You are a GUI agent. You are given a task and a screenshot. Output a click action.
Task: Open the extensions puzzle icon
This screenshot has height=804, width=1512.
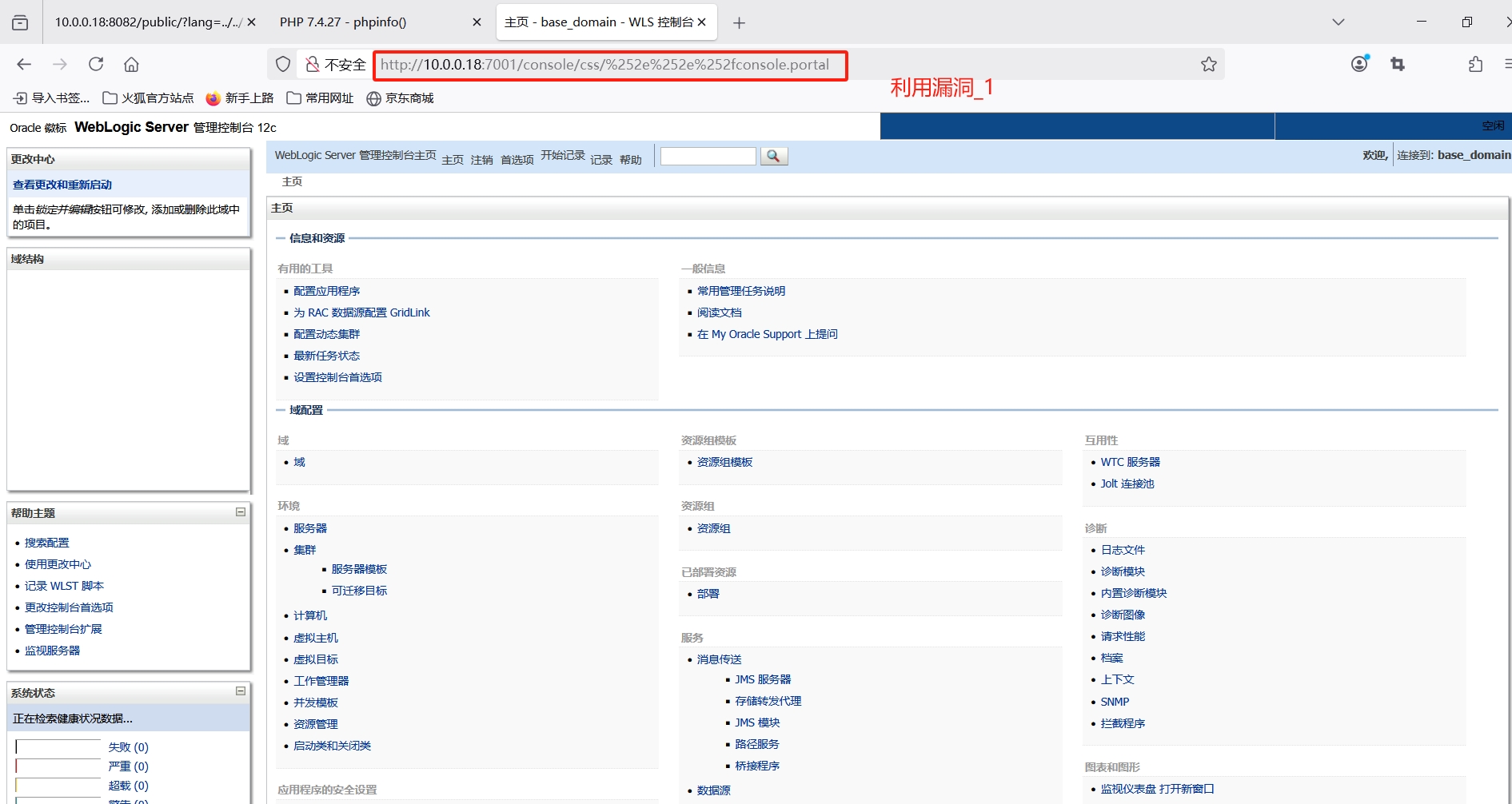pyautogui.click(x=1475, y=64)
